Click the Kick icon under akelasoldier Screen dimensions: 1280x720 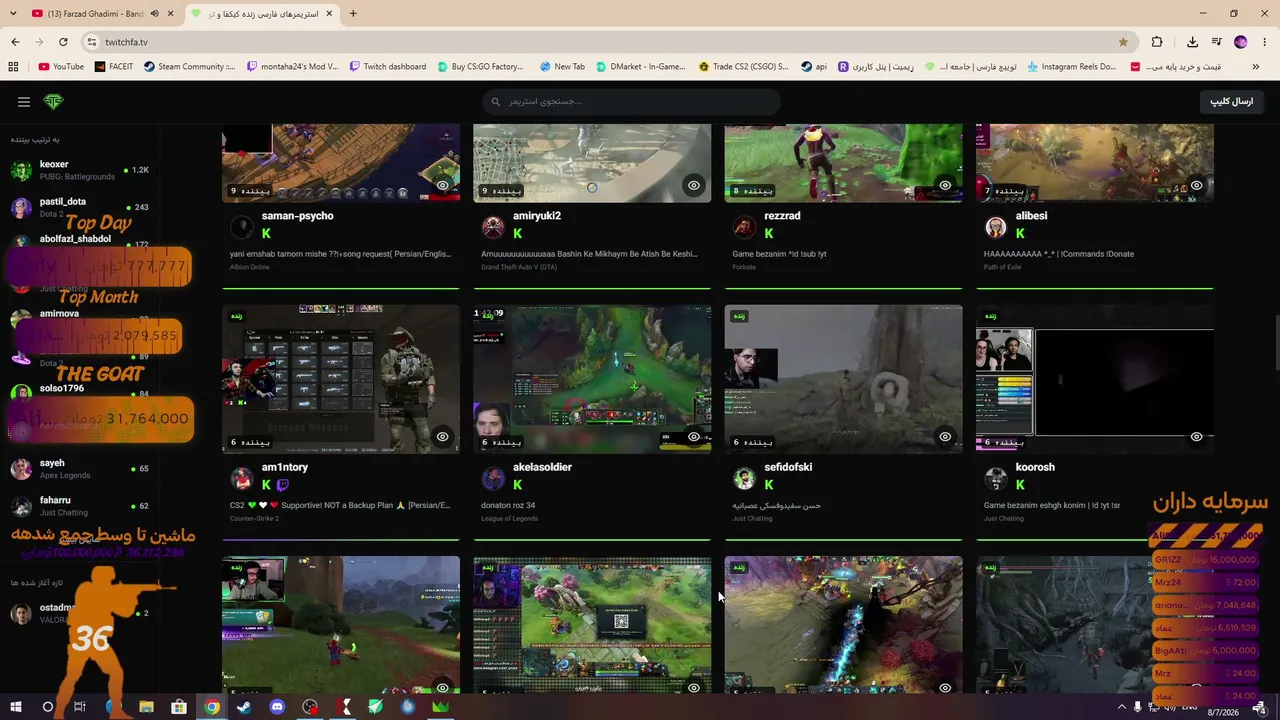pos(517,484)
